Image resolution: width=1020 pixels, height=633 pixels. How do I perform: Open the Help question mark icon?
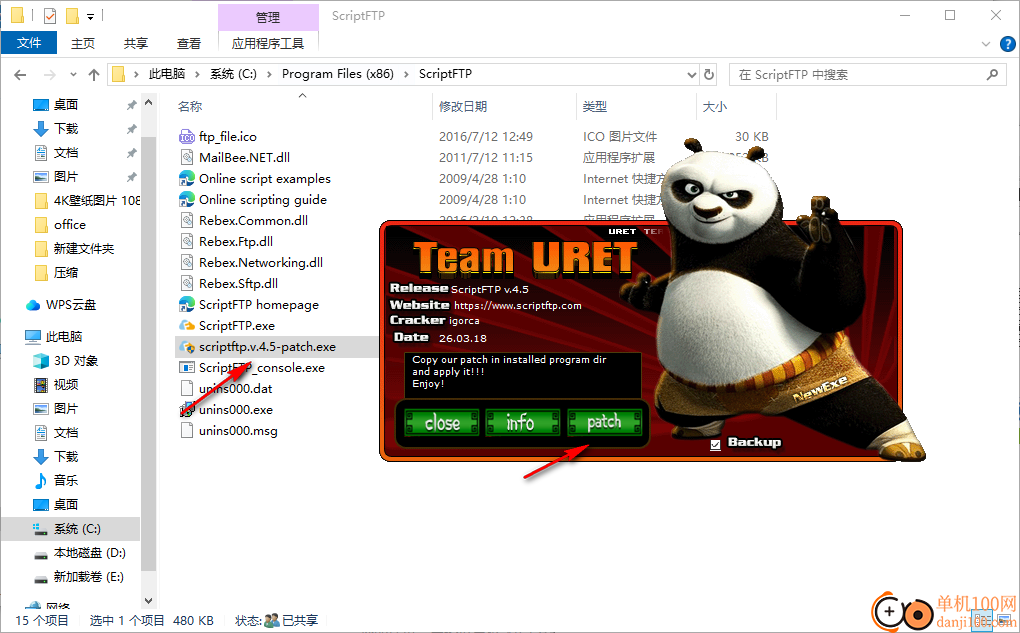[1007, 44]
